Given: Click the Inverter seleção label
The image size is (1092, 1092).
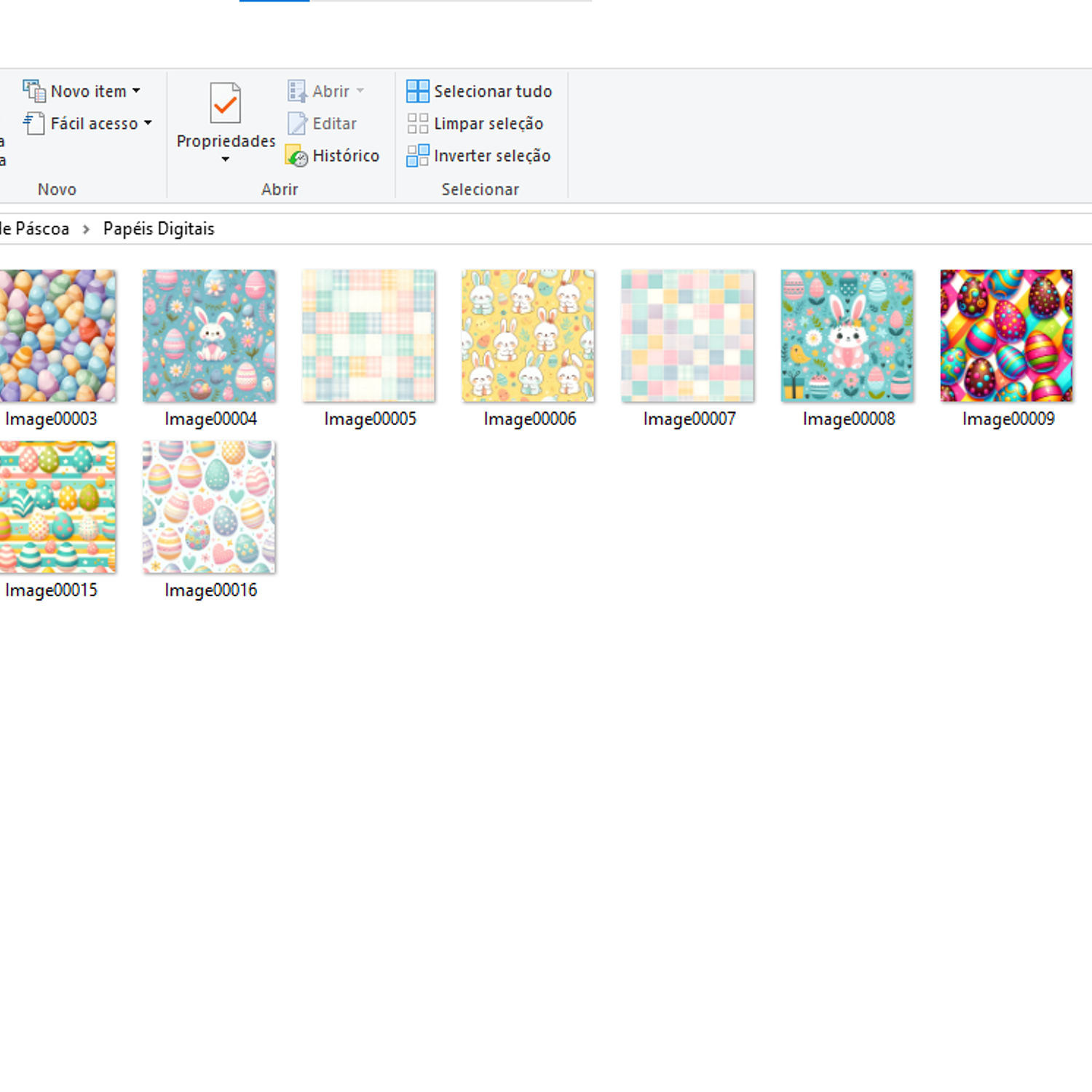Looking at the screenshot, I should [x=492, y=156].
